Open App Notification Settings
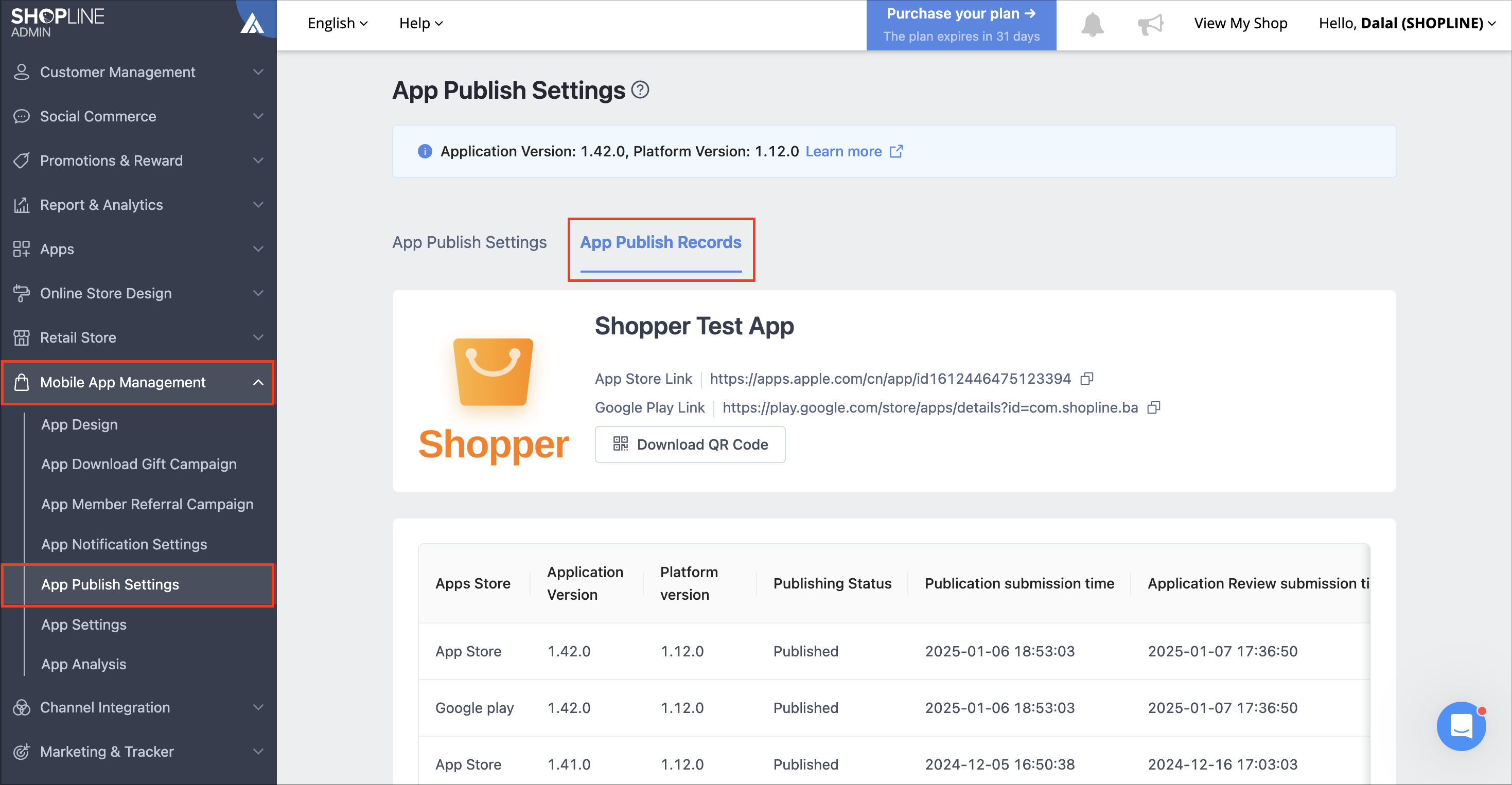Viewport: 1512px width, 785px height. (124, 544)
